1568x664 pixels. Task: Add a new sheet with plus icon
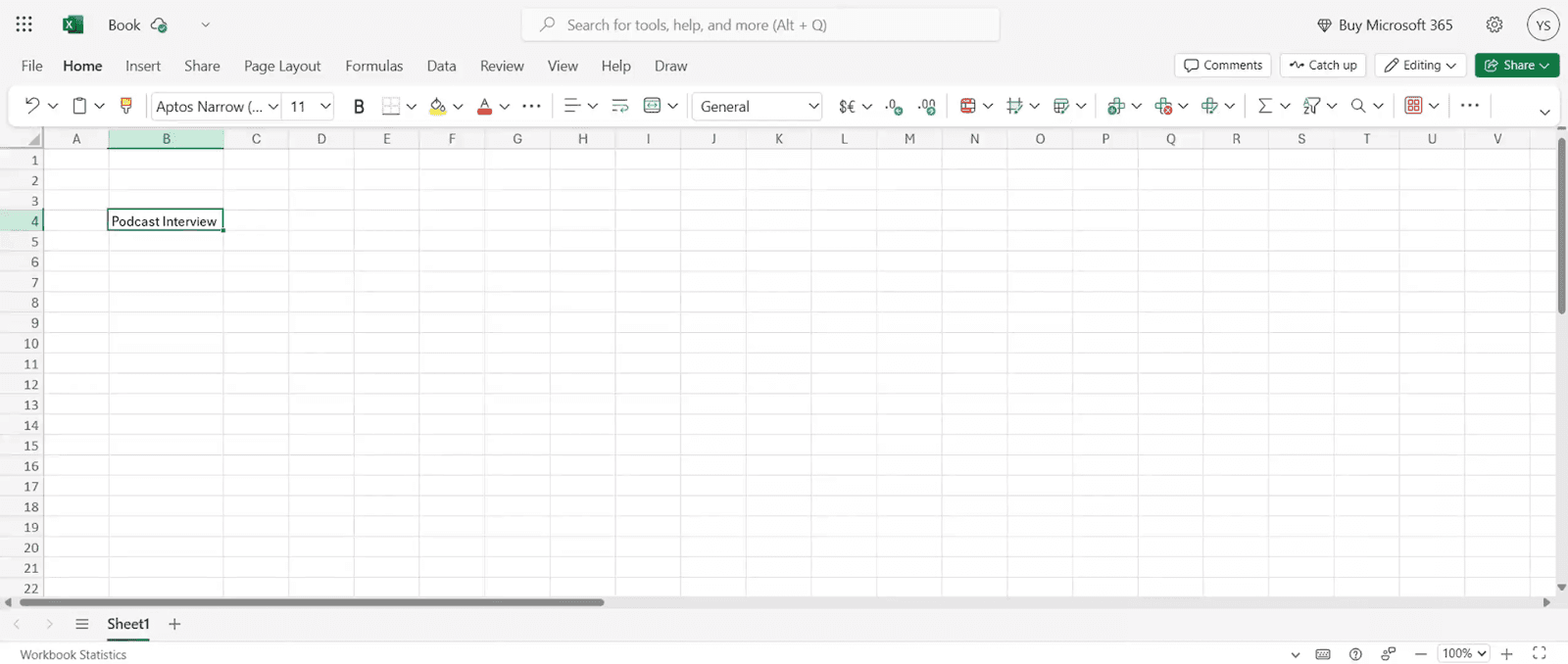(174, 624)
